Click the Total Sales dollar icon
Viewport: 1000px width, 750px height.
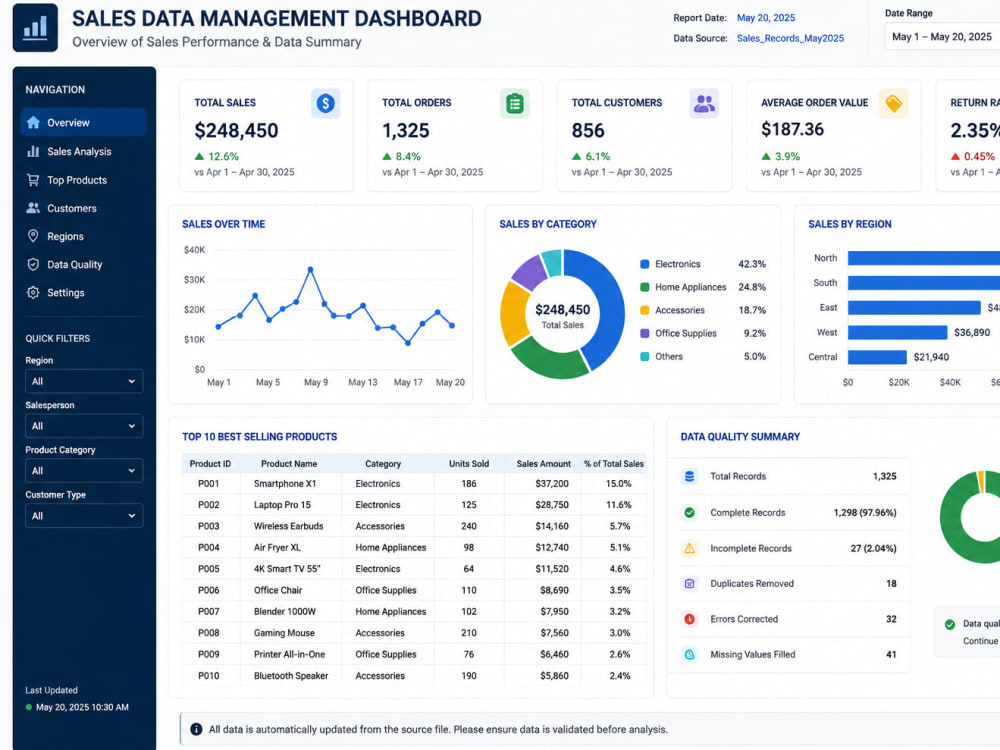tap(325, 103)
